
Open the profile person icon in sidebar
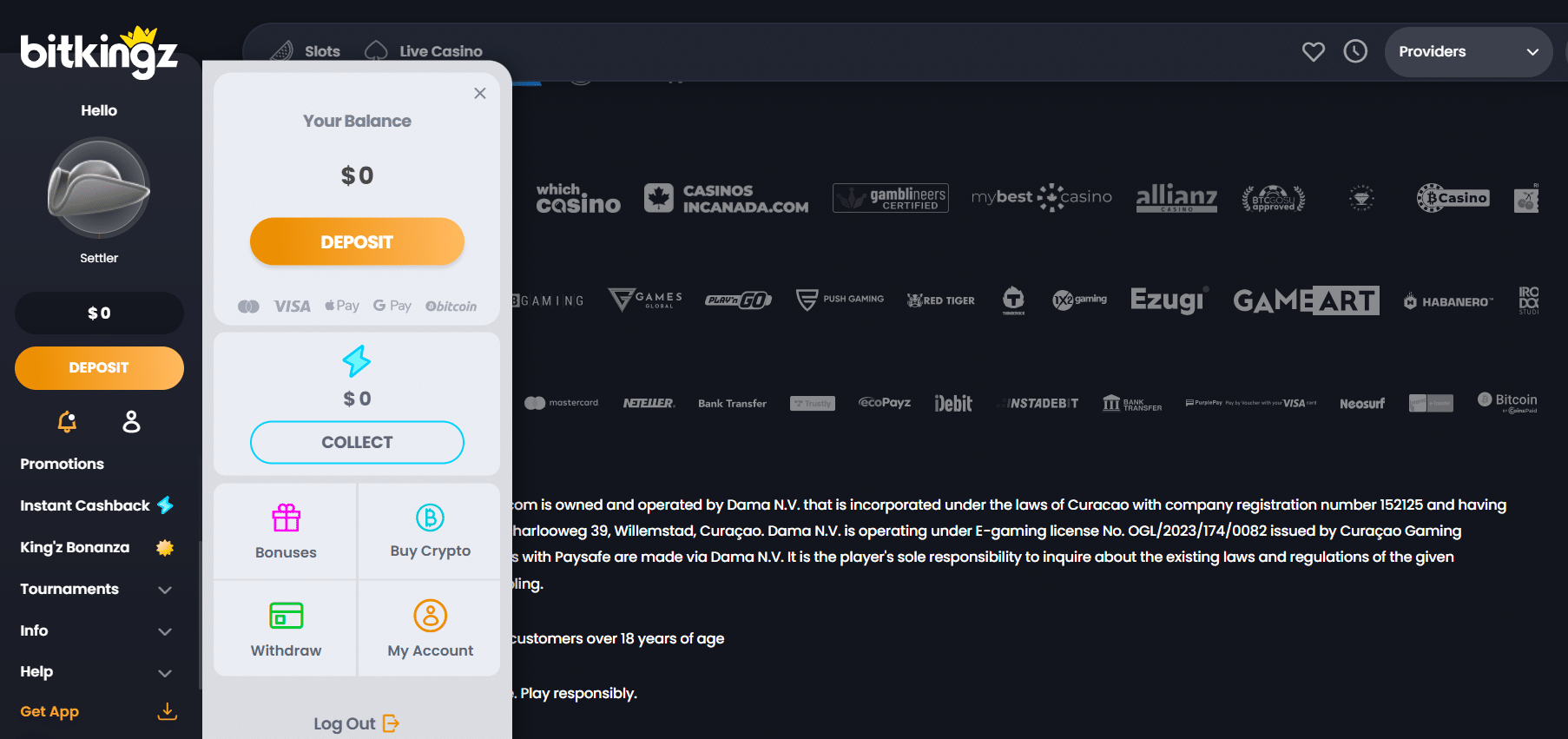coord(131,422)
